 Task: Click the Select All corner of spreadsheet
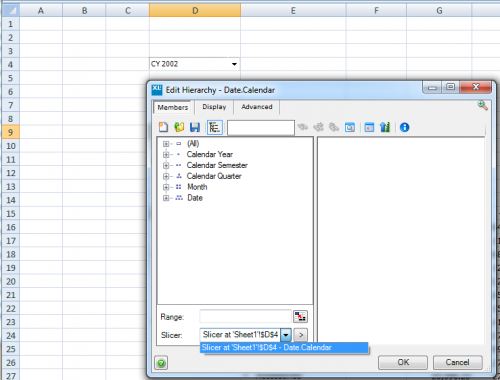click(11, 11)
